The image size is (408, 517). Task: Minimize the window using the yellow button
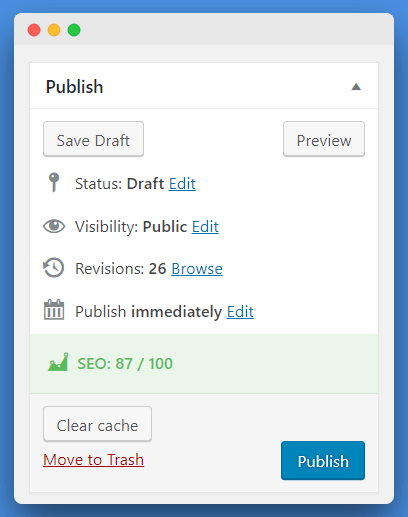click(54, 30)
